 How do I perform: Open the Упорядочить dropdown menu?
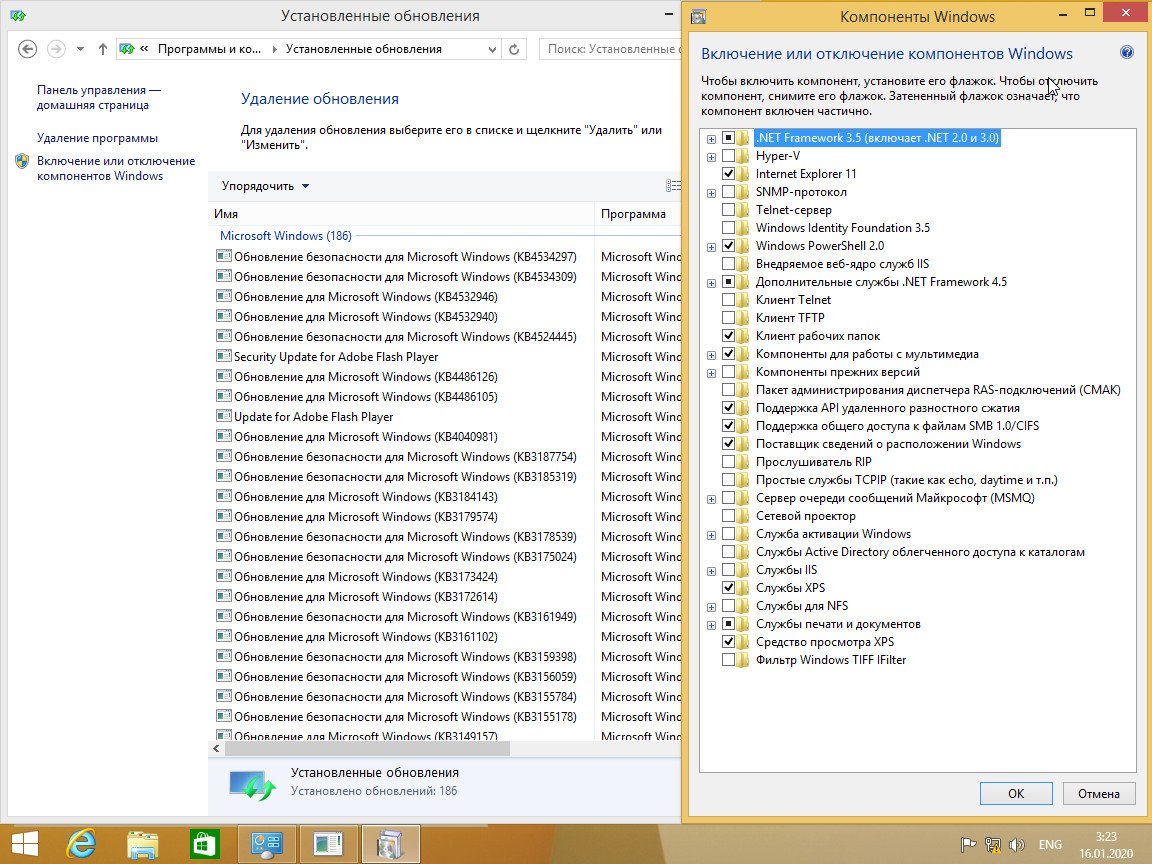click(x=265, y=186)
